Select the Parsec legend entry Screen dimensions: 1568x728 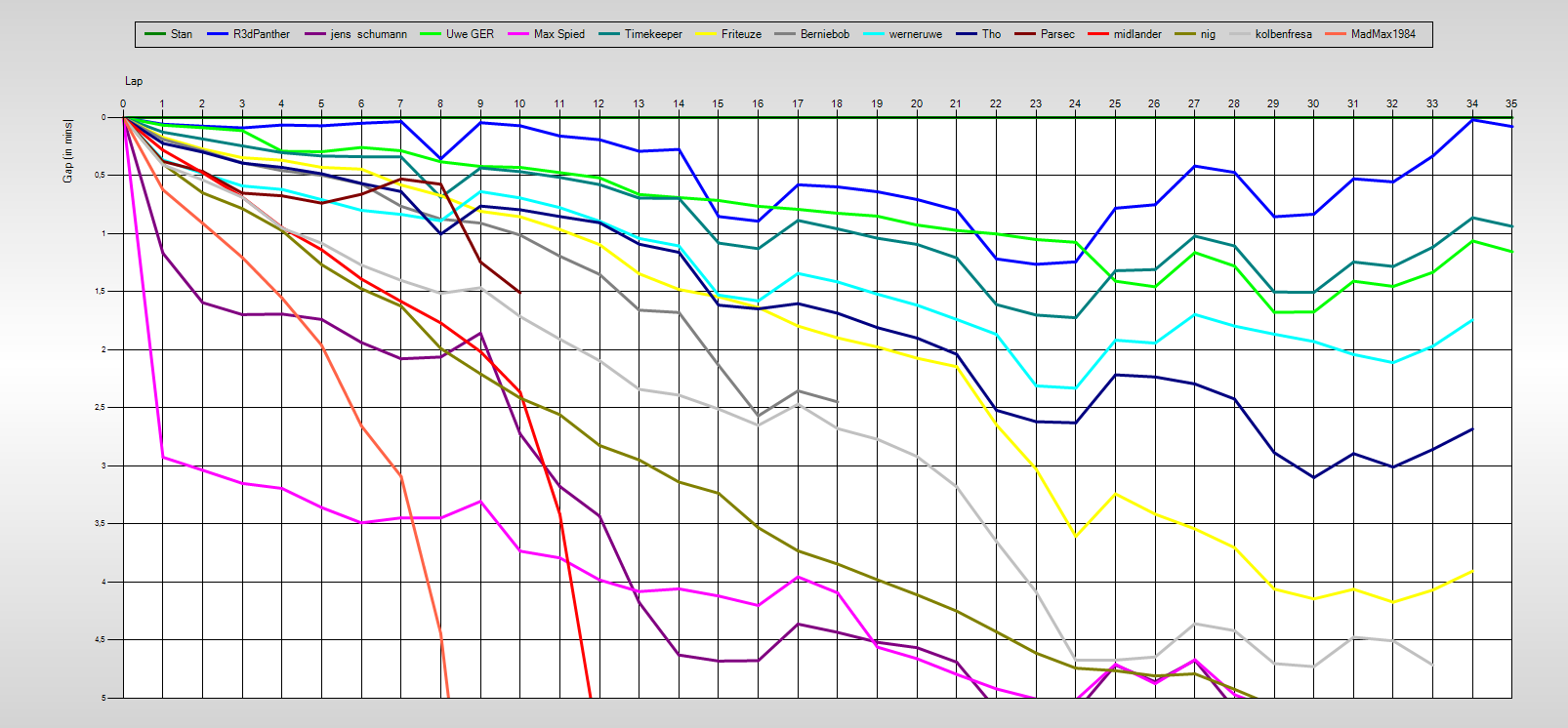coord(1044,34)
